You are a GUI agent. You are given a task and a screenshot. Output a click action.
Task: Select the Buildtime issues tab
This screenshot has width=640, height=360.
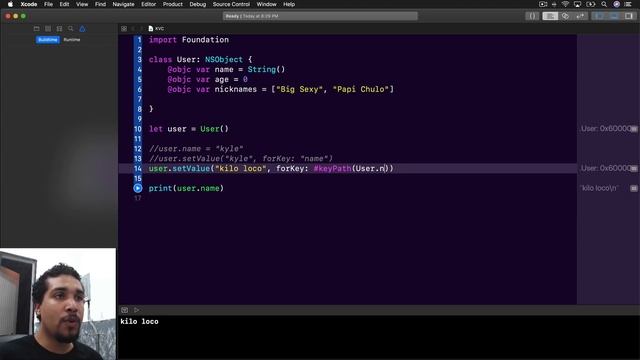click(x=48, y=40)
